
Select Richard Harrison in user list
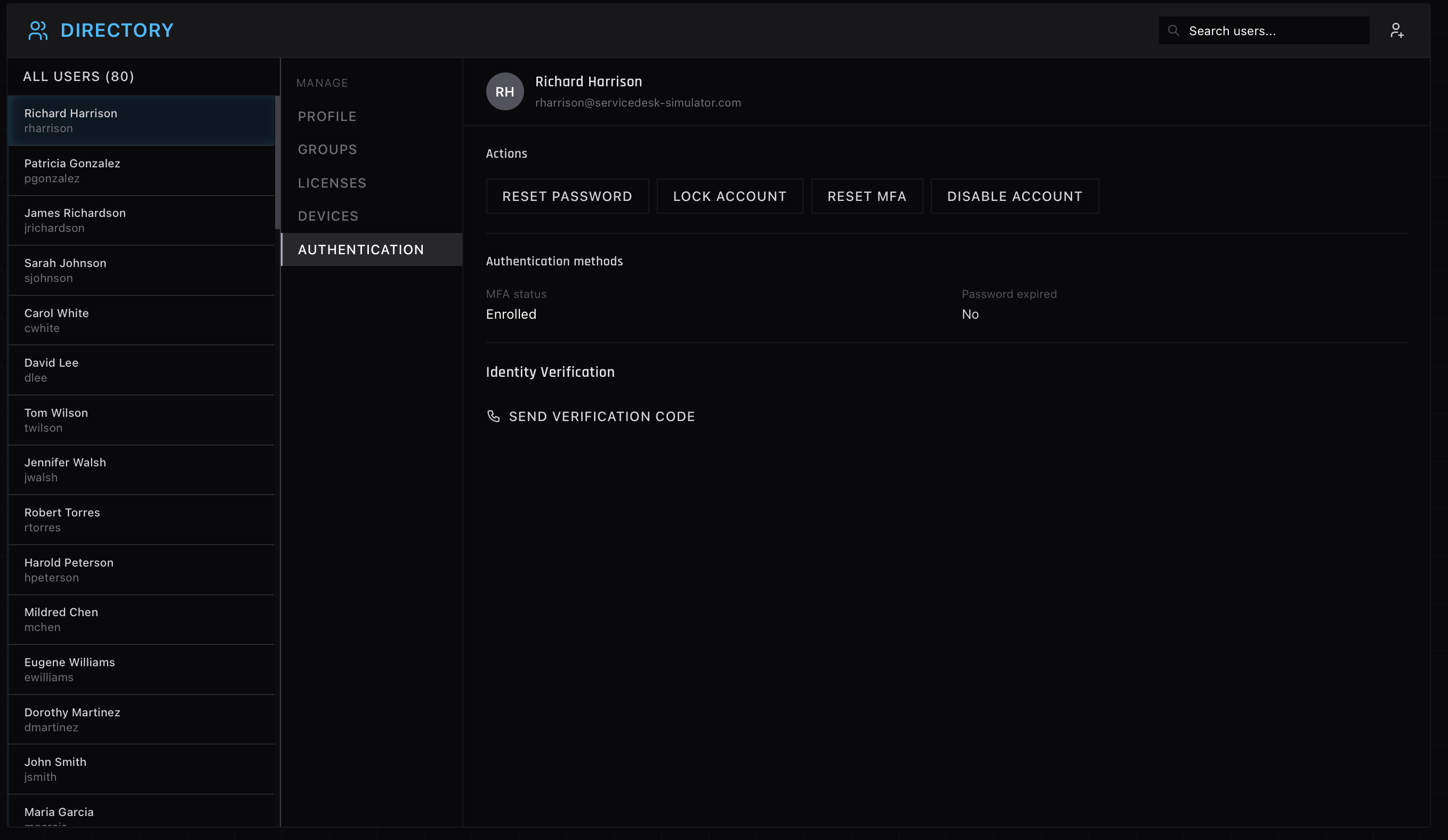click(x=141, y=120)
